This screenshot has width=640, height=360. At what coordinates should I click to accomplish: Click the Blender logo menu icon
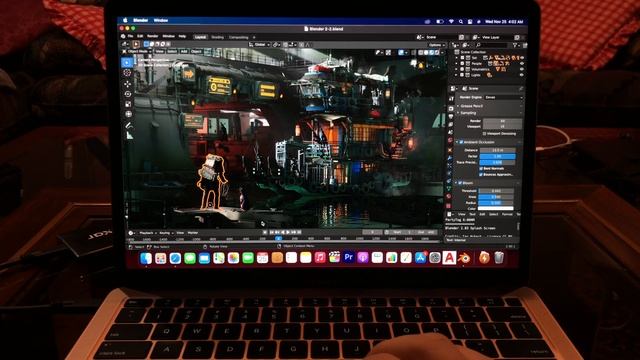(123, 36)
